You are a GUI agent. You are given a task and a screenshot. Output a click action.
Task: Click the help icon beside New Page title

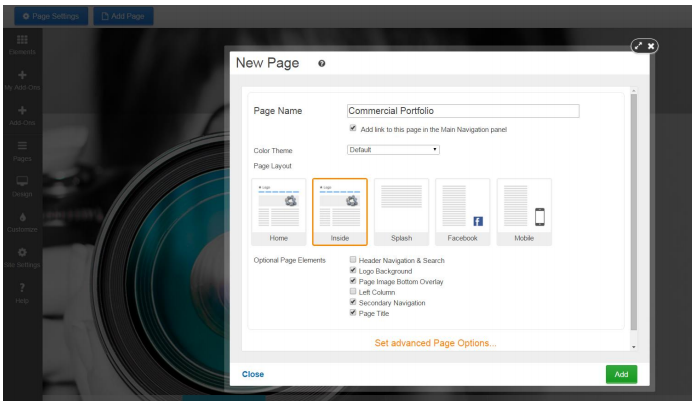coord(321,64)
